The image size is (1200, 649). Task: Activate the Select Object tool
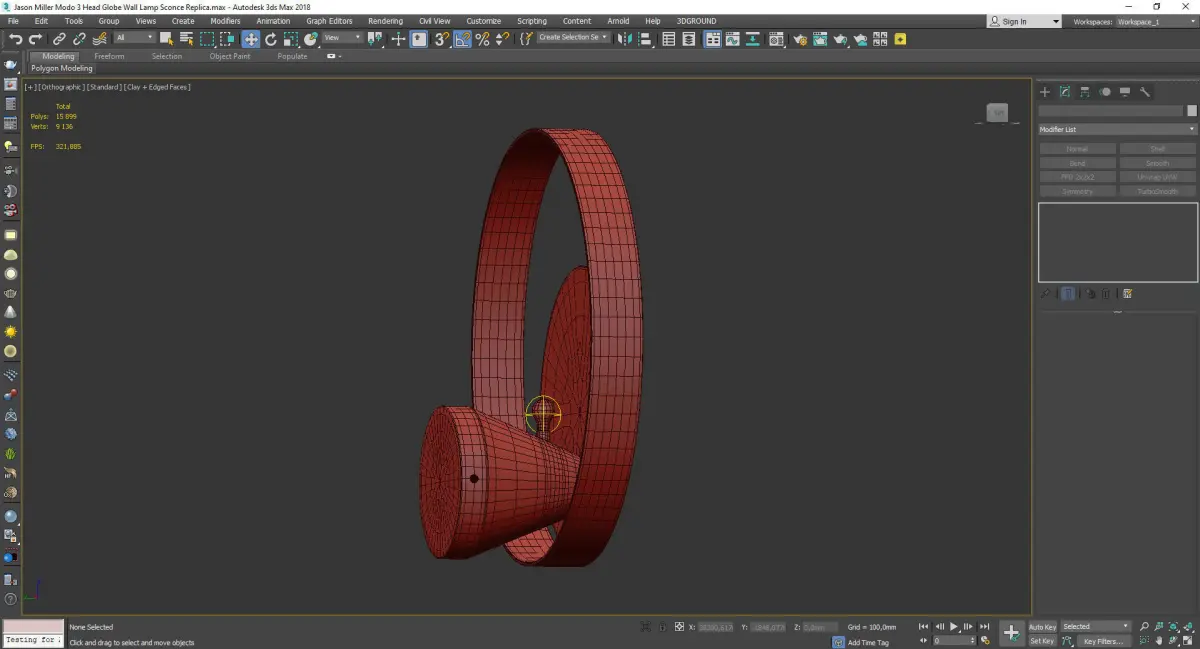pos(166,39)
